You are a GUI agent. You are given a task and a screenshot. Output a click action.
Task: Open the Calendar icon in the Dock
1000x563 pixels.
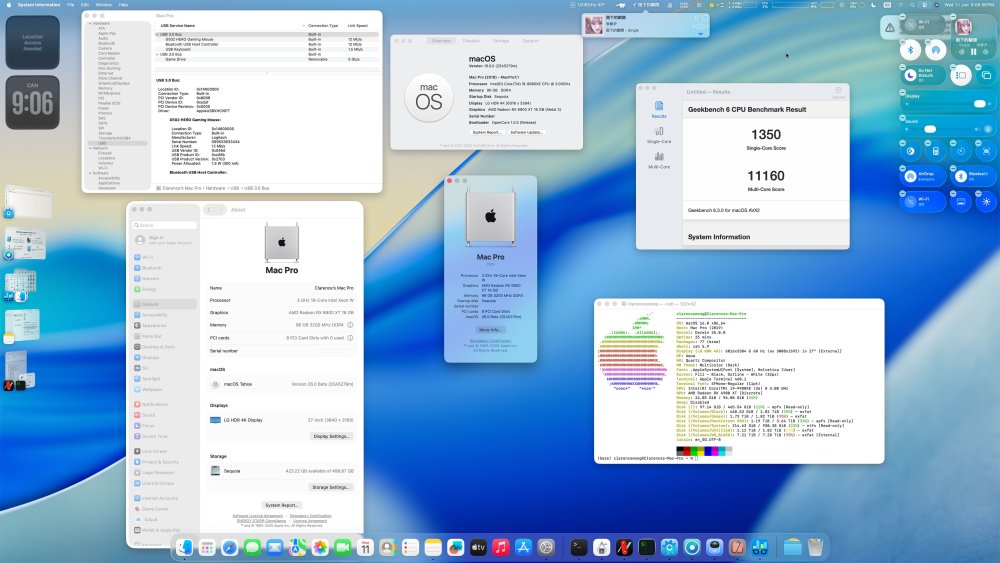(365, 547)
